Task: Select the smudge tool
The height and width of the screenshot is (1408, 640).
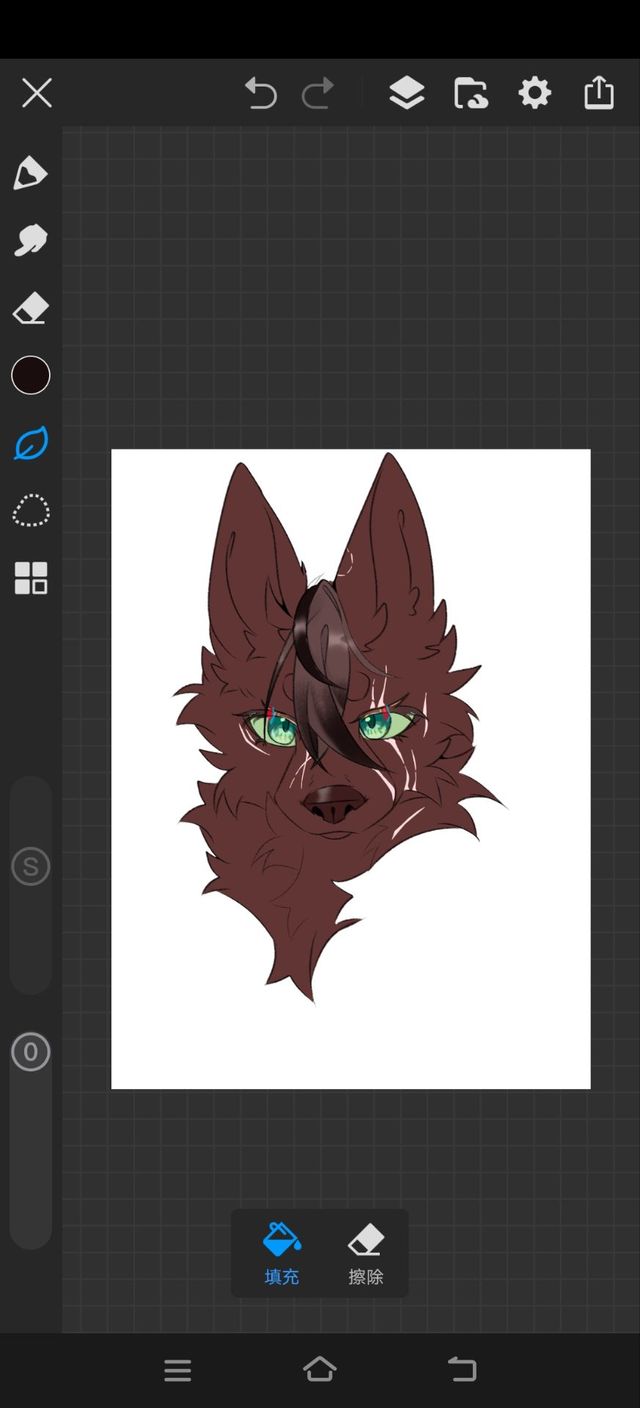Action: (30, 240)
